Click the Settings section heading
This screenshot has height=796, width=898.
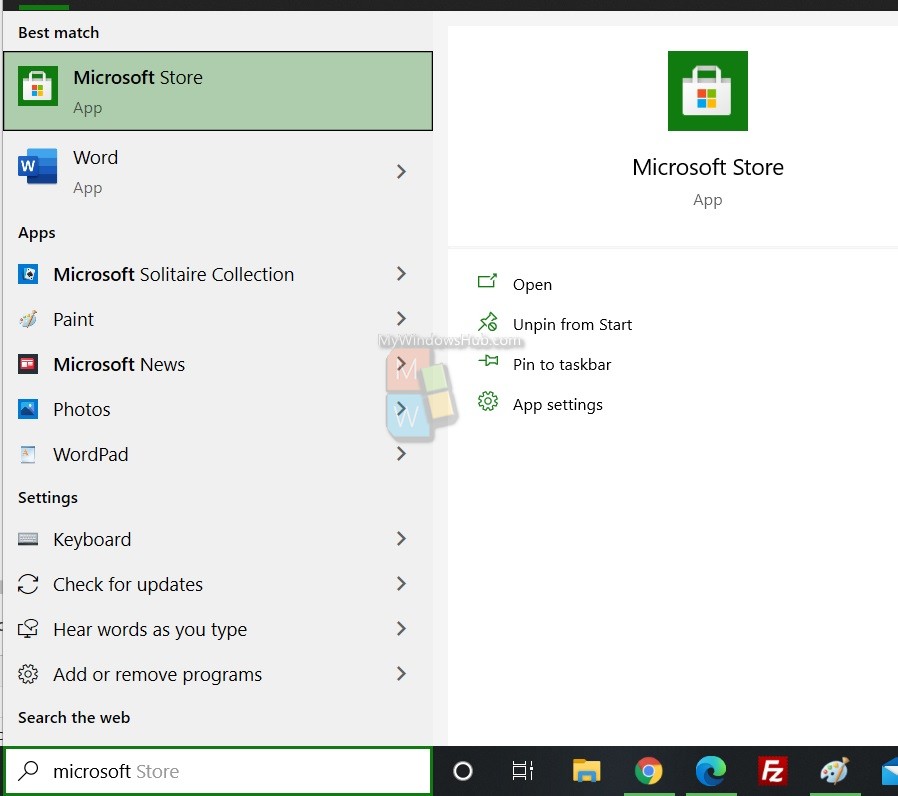(x=48, y=498)
